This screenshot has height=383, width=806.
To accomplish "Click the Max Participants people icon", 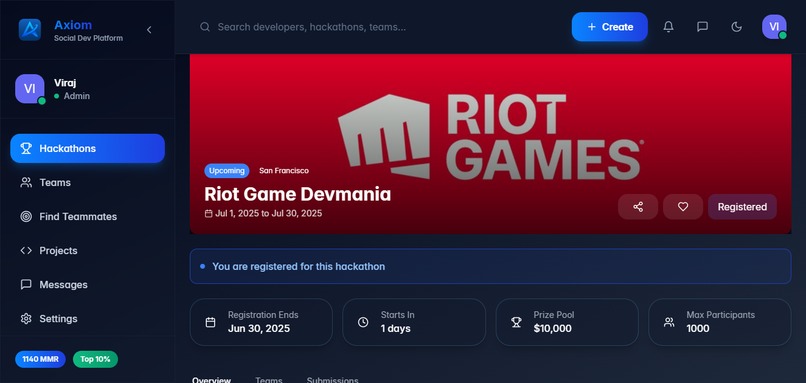I will [669, 322].
